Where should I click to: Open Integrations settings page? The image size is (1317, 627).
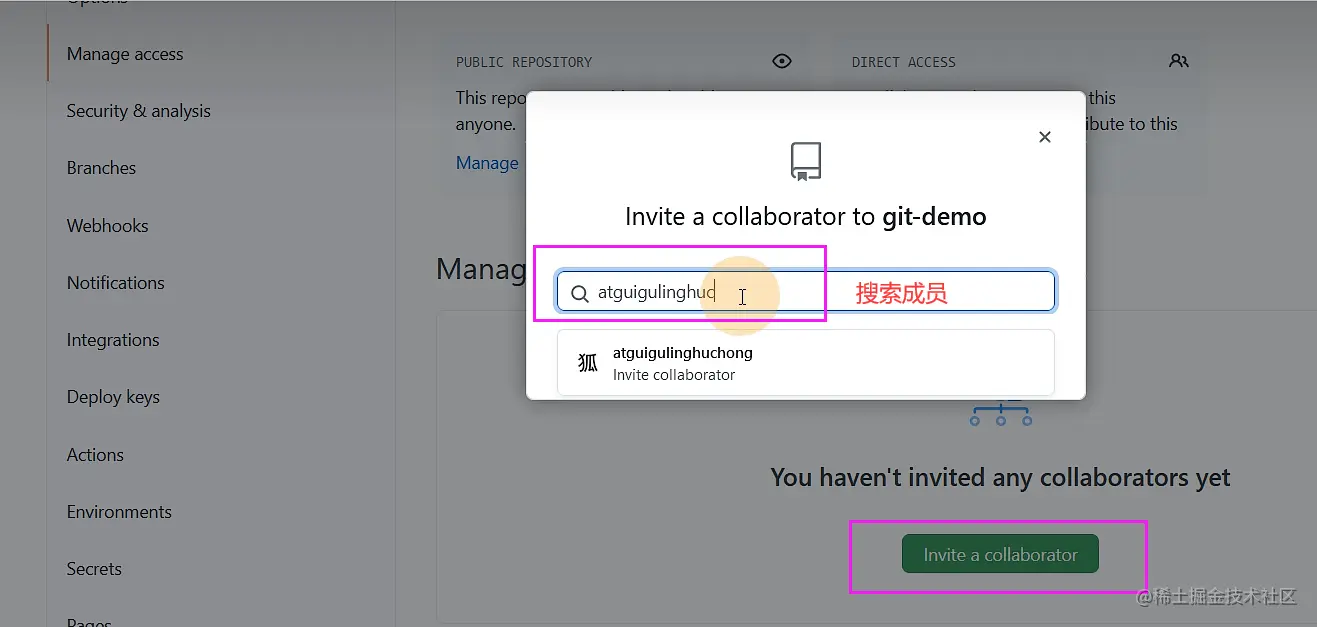113,340
